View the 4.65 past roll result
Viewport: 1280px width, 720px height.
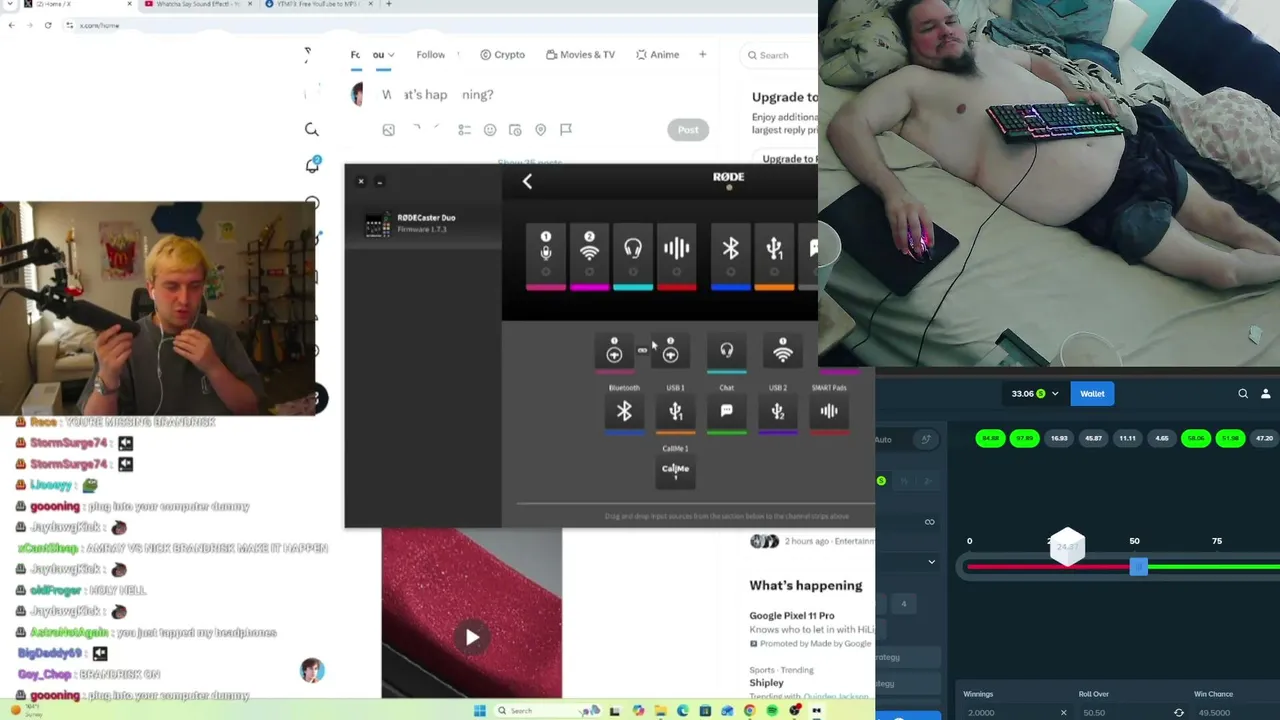1161,438
